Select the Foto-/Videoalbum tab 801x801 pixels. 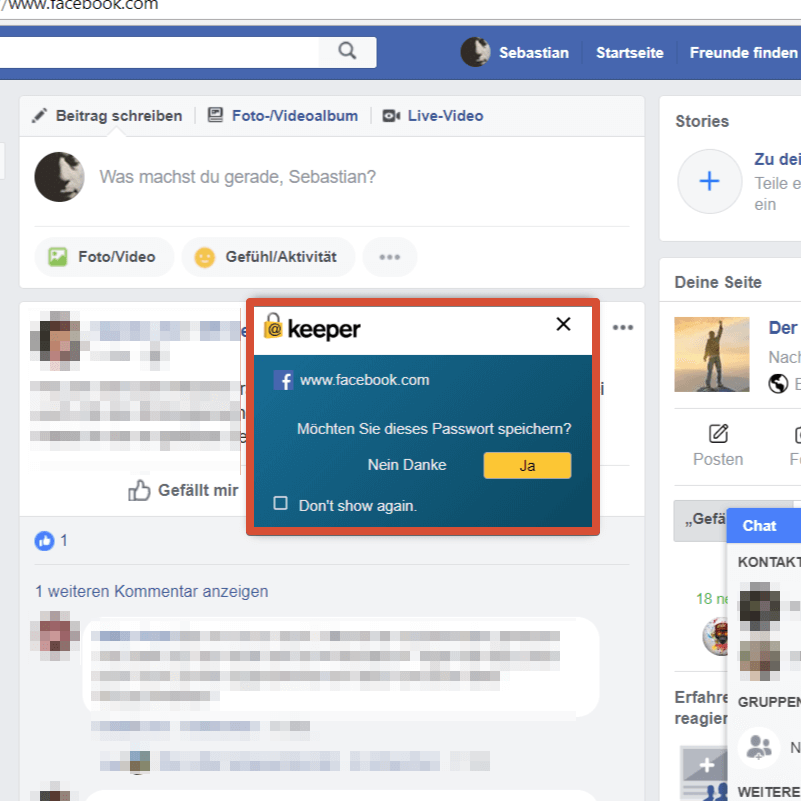(295, 116)
